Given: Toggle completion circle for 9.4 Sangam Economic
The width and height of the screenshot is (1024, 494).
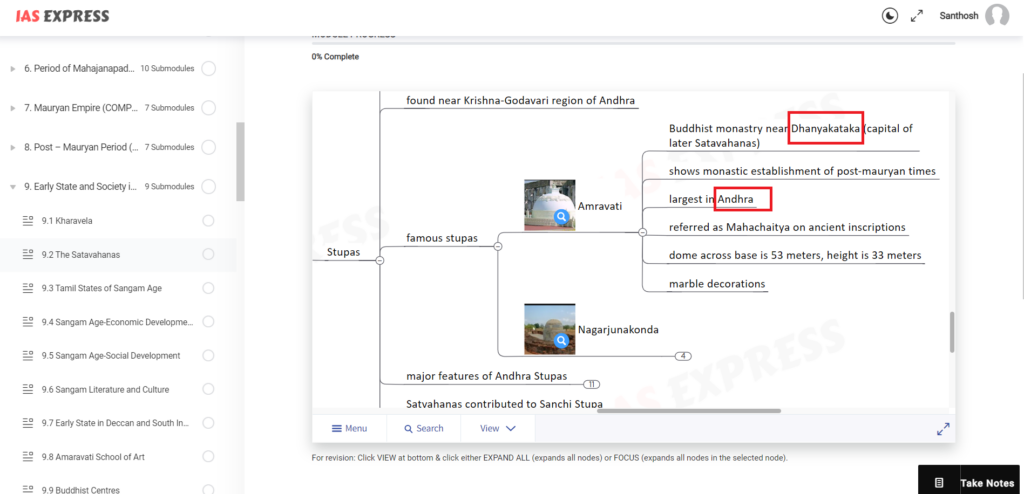Looking at the screenshot, I should point(208,321).
